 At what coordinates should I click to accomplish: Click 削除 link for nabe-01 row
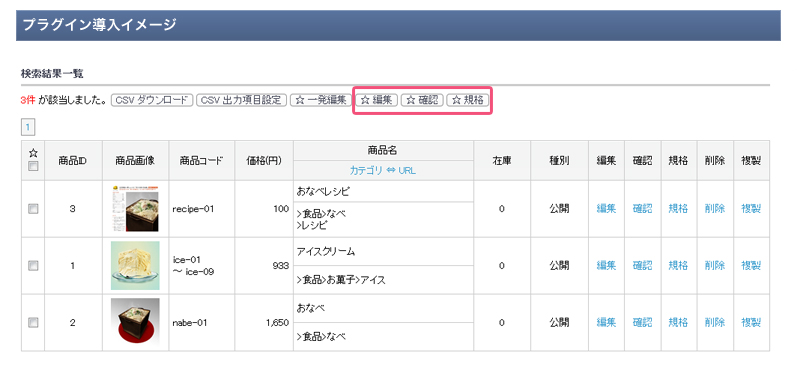715,322
